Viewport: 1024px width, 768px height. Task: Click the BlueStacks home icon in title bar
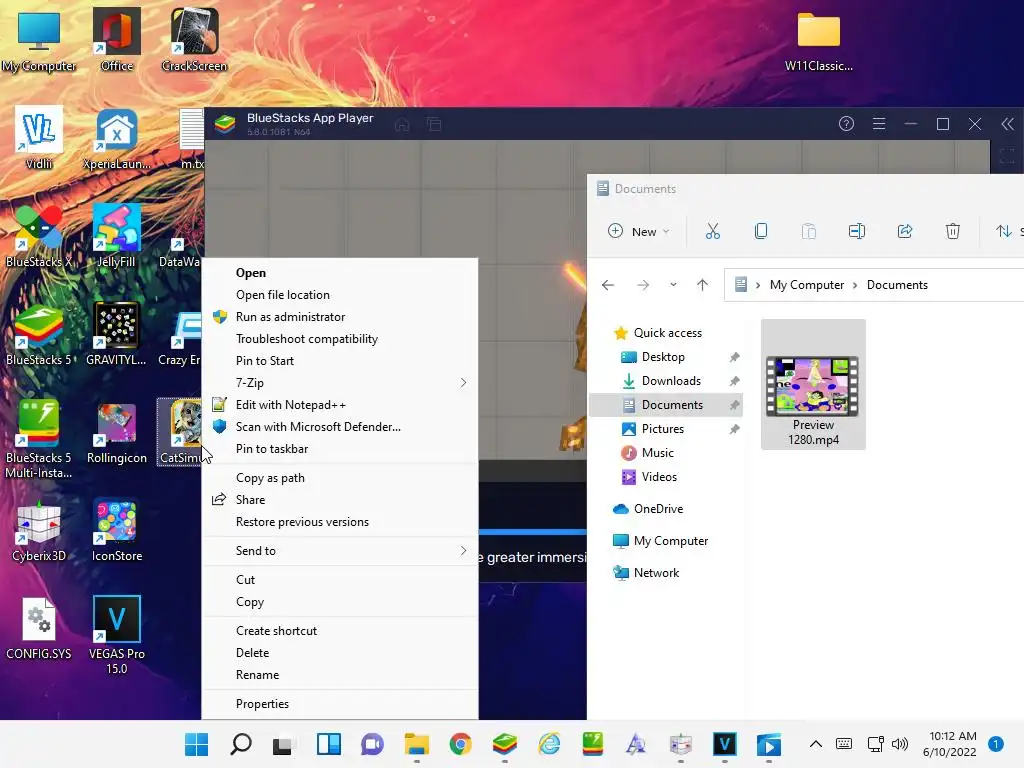pos(402,124)
